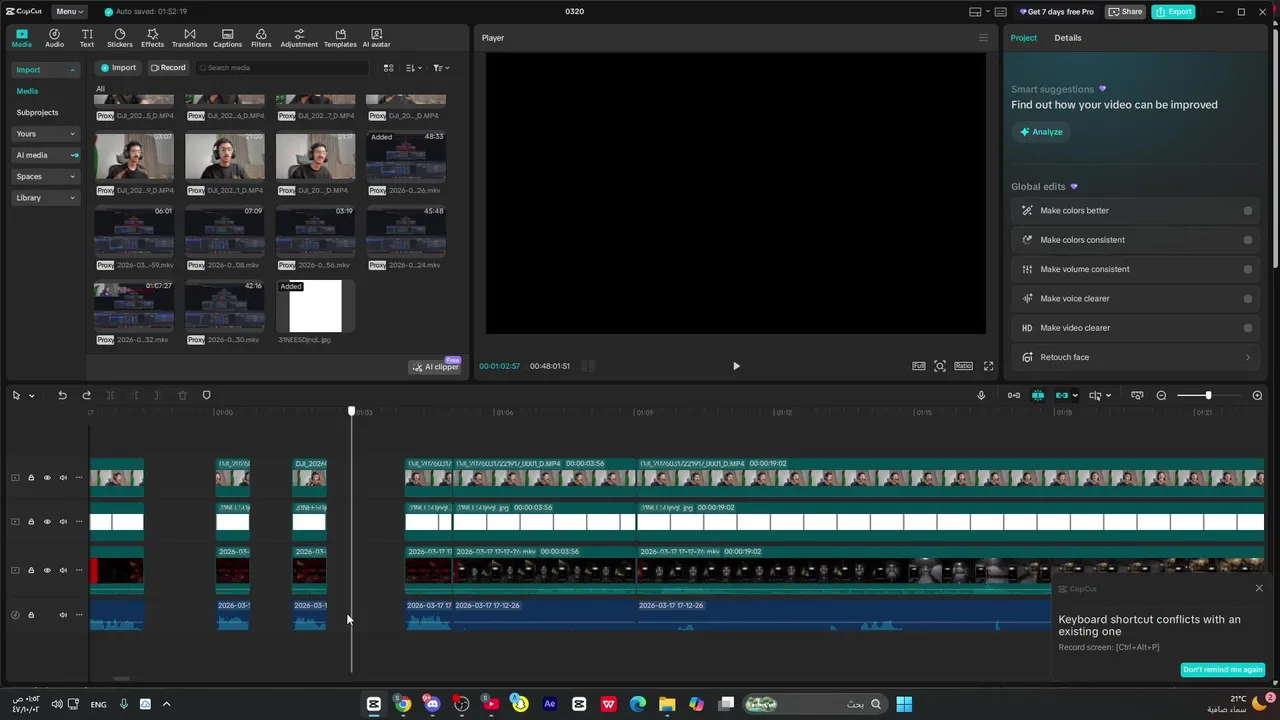Open the Templates panel
1280x720 pixels.
coord(340,38)
